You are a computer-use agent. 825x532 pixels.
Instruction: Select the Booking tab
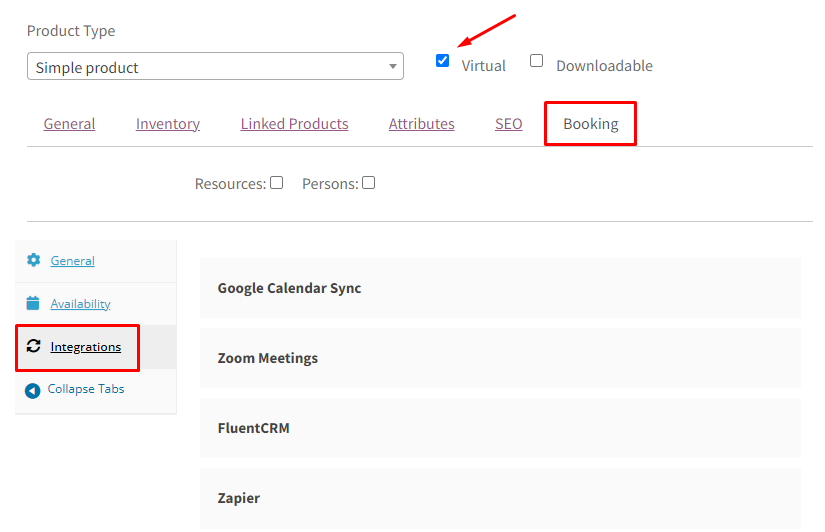591,124
